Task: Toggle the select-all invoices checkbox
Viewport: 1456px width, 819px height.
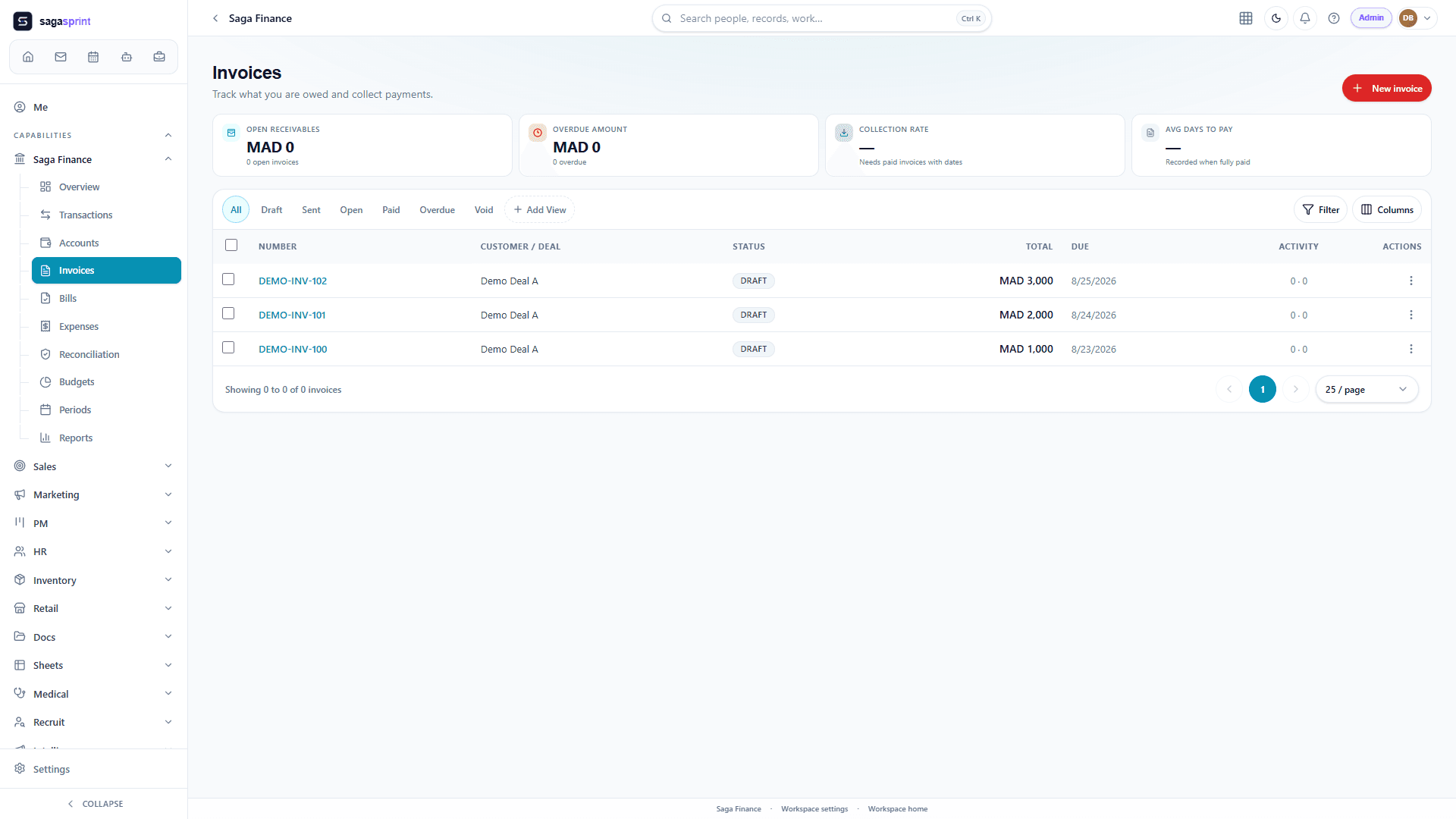Action: click(231, 245)
